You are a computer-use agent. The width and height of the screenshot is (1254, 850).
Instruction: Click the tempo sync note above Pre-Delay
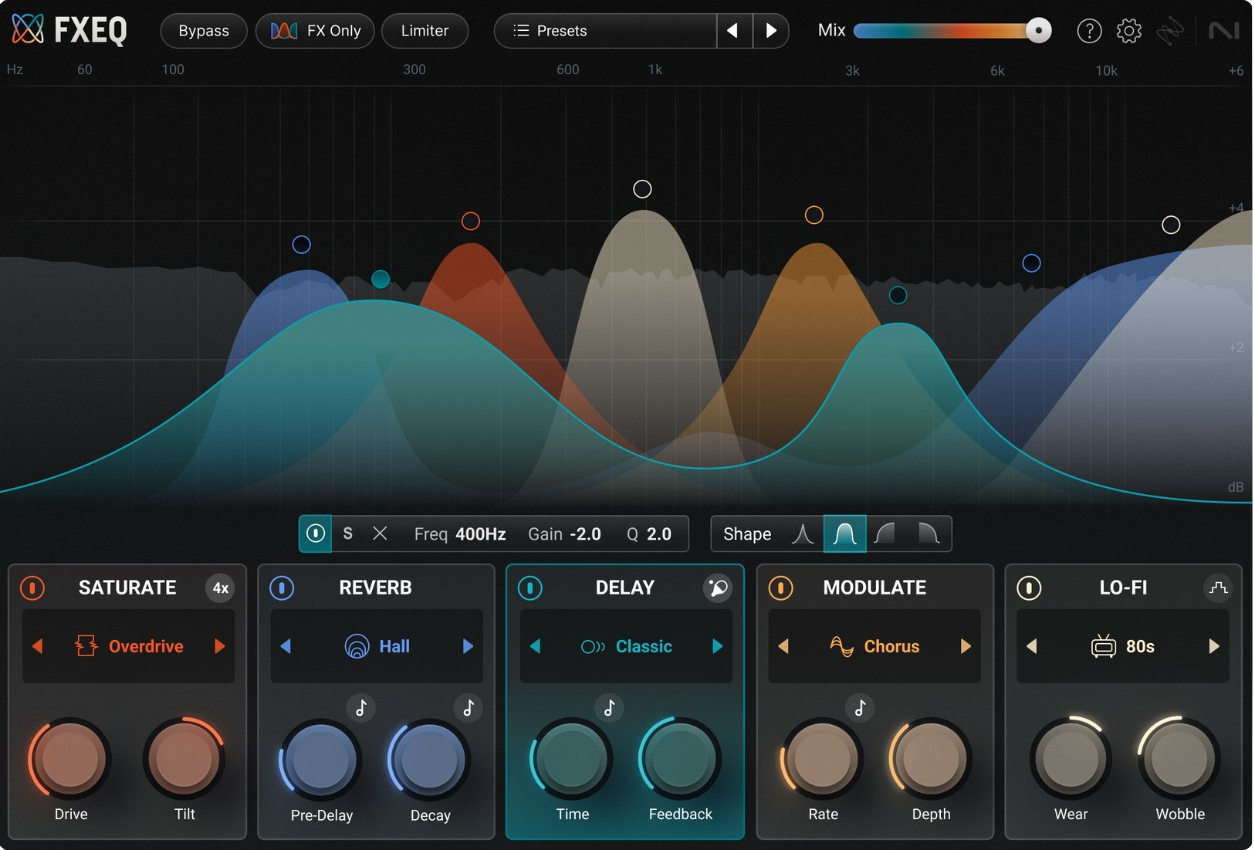coord(361,708)
